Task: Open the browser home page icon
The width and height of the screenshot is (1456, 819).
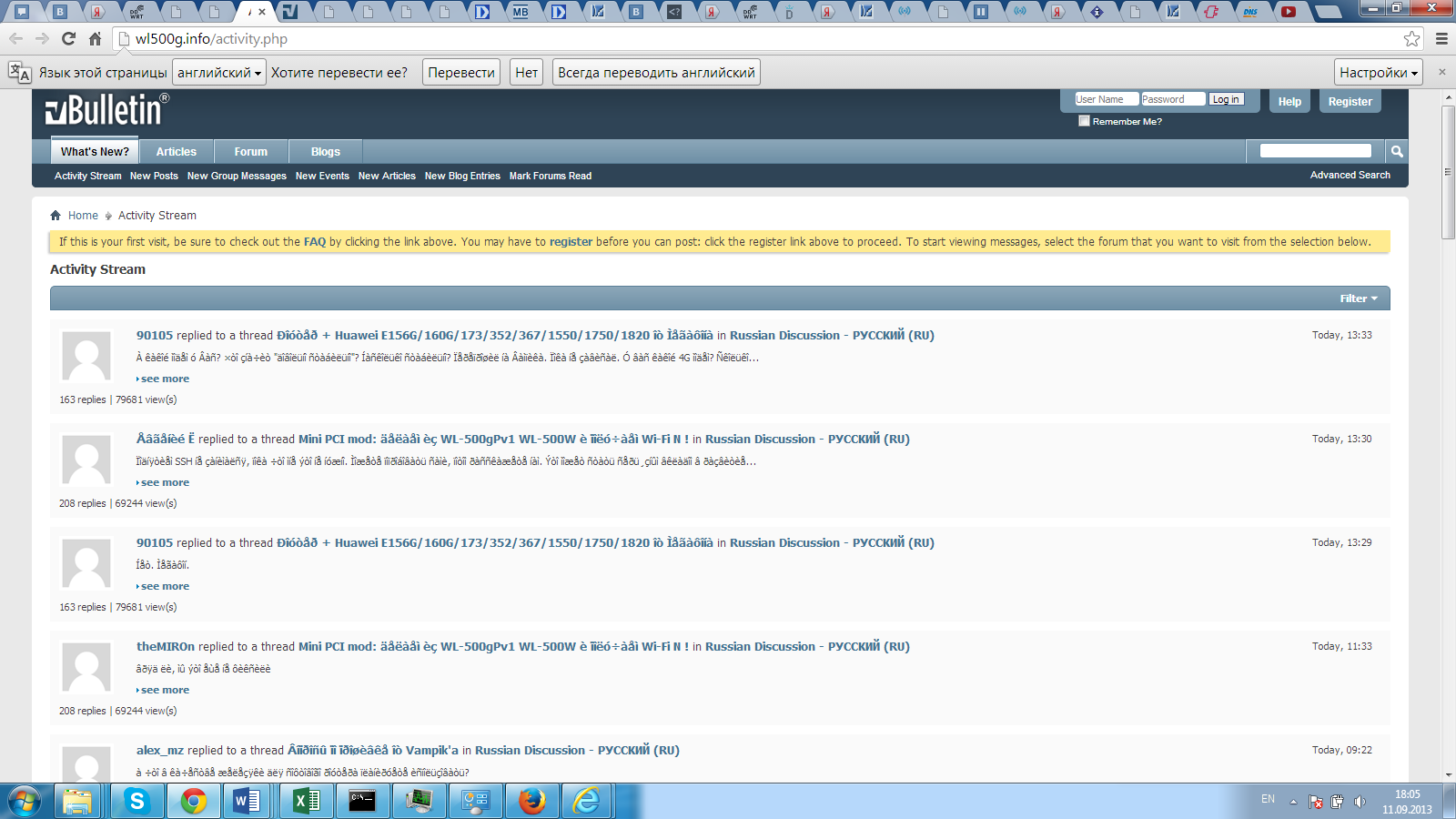Action: point(95,39)
